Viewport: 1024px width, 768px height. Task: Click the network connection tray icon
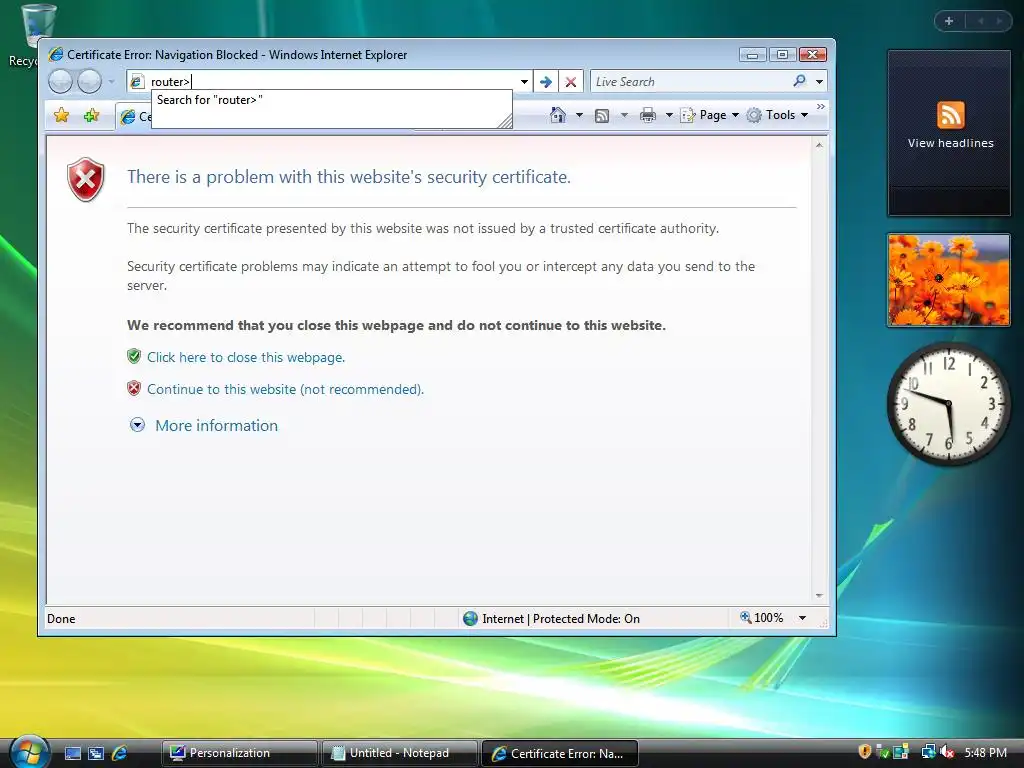(927, 752)
